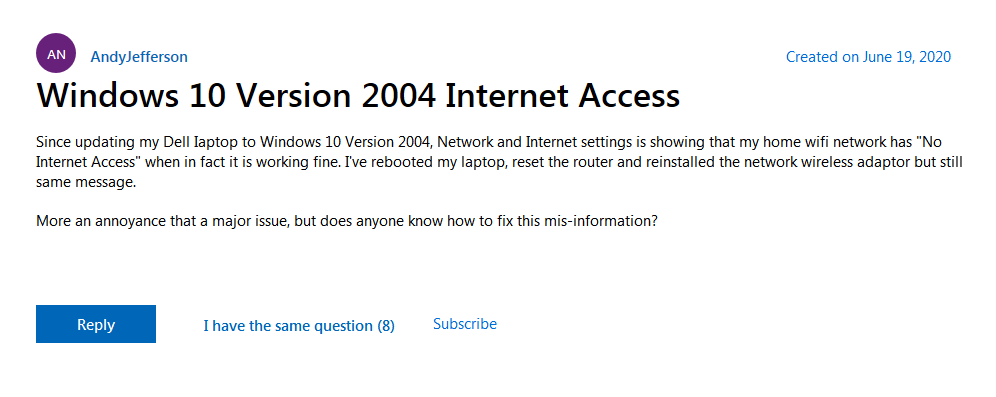
Task: Click the phrase "reset the router" in the post
Action: (x=480, y=162)
